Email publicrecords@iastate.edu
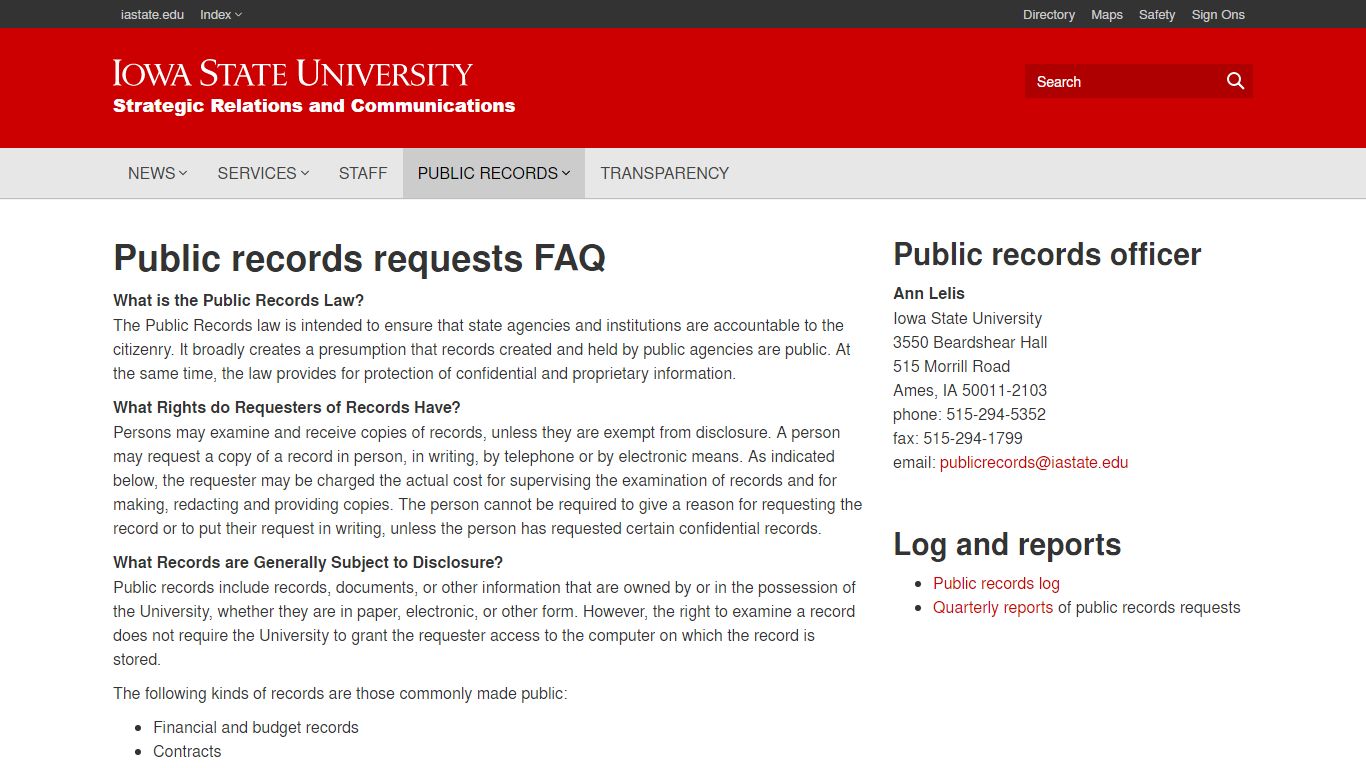The height and width of the screenshot is (768, 1366). point(1034,462)
